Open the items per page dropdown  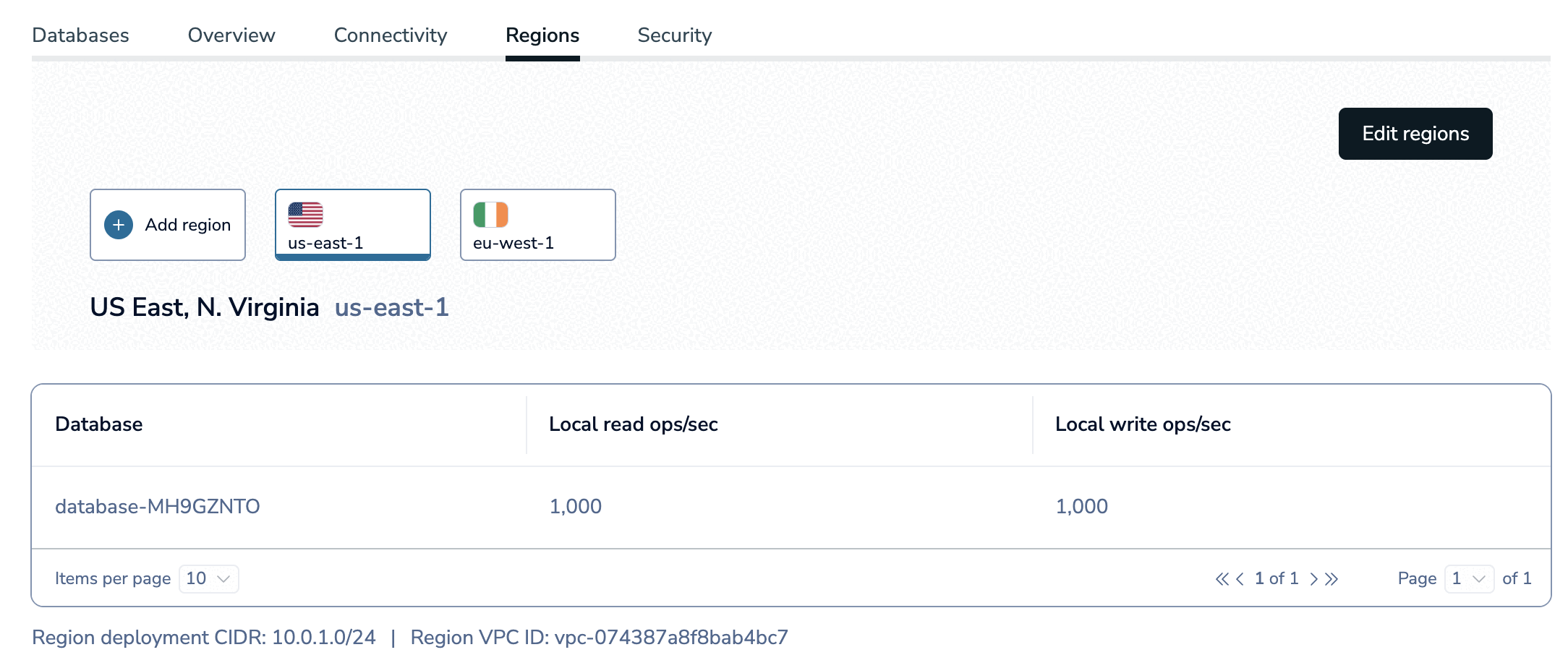tap(208, 578)
